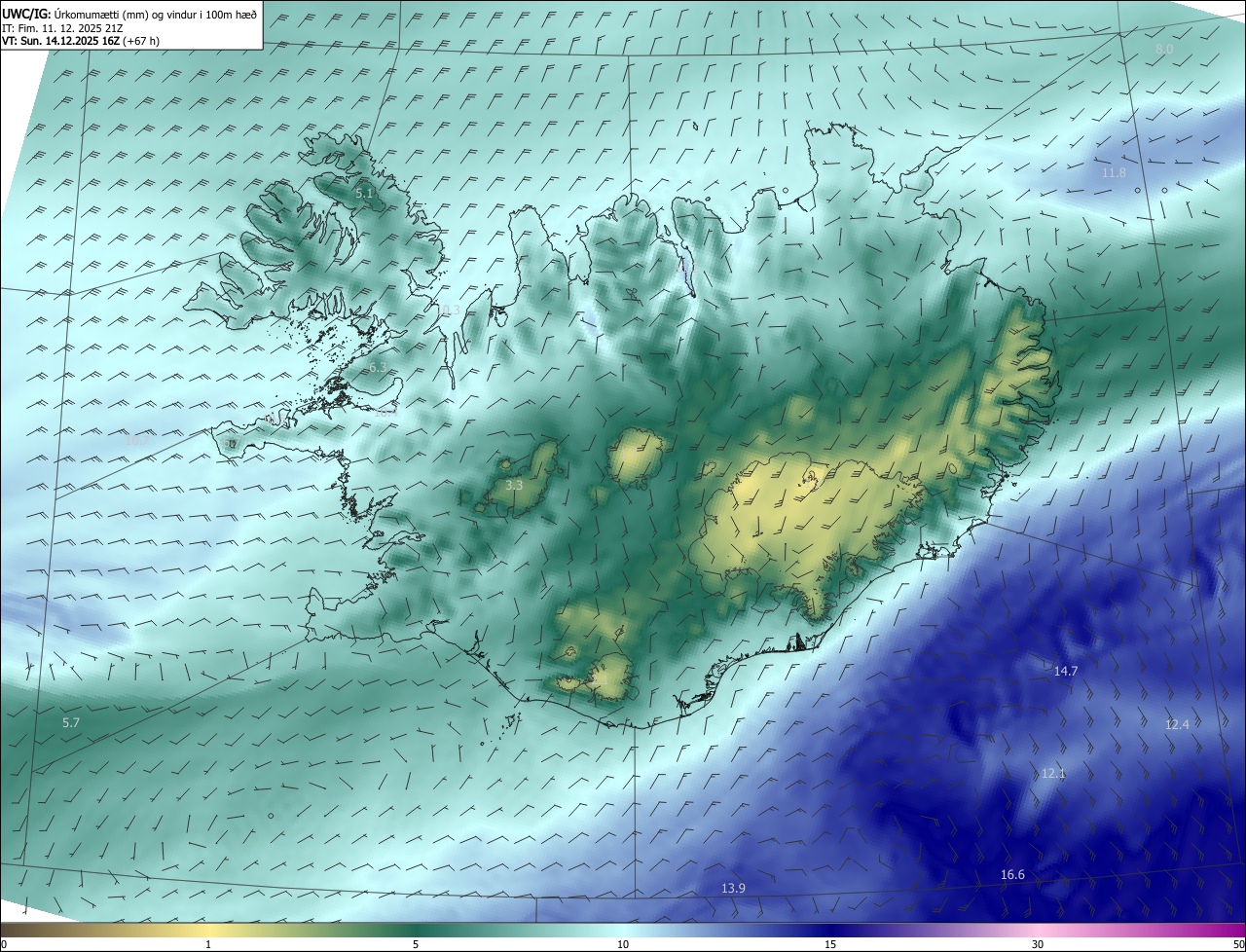Viewport: 1246px width, 952px height.
Task: Click the 5.7 value label on map
Action: pos(70,722)
